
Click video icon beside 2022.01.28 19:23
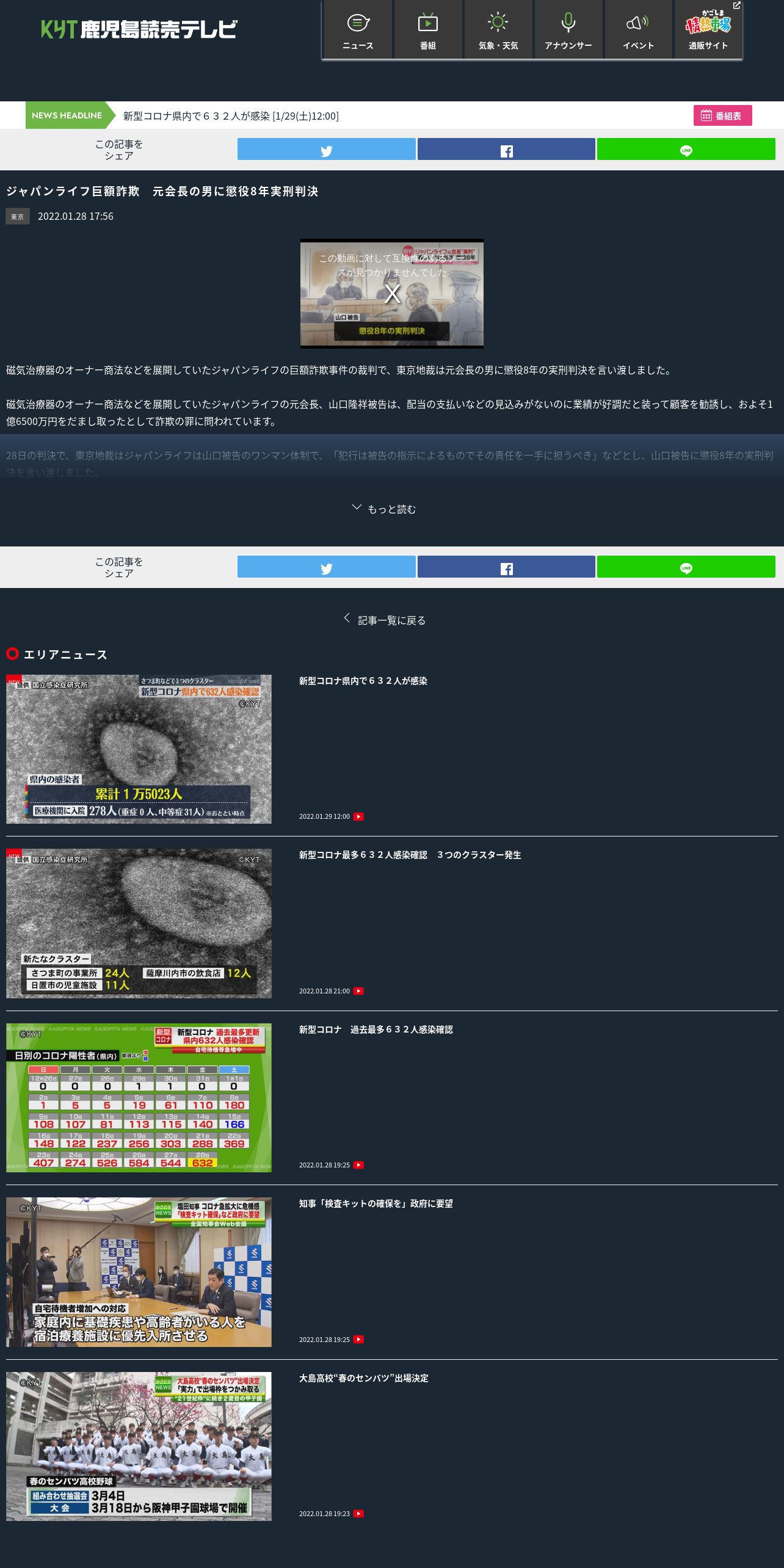tap(358, 1514)
